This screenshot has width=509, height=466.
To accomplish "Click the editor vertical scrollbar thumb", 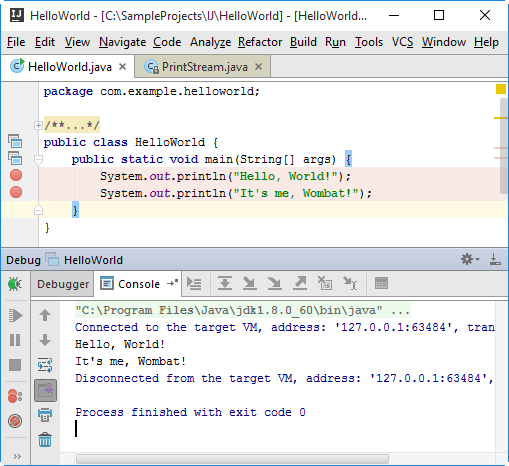I will (504, 146).
